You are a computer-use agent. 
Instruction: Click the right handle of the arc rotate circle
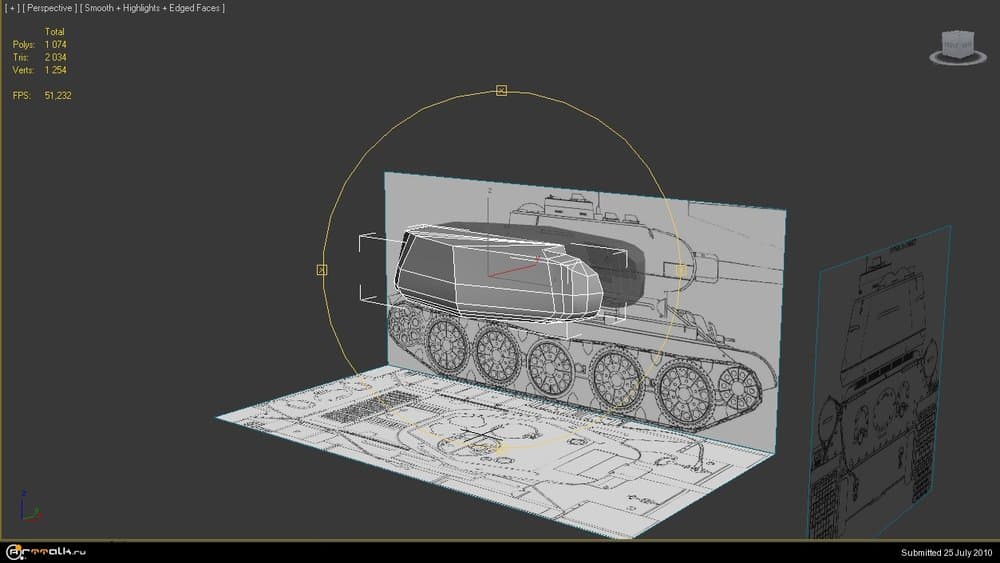(x=681, y=270)
